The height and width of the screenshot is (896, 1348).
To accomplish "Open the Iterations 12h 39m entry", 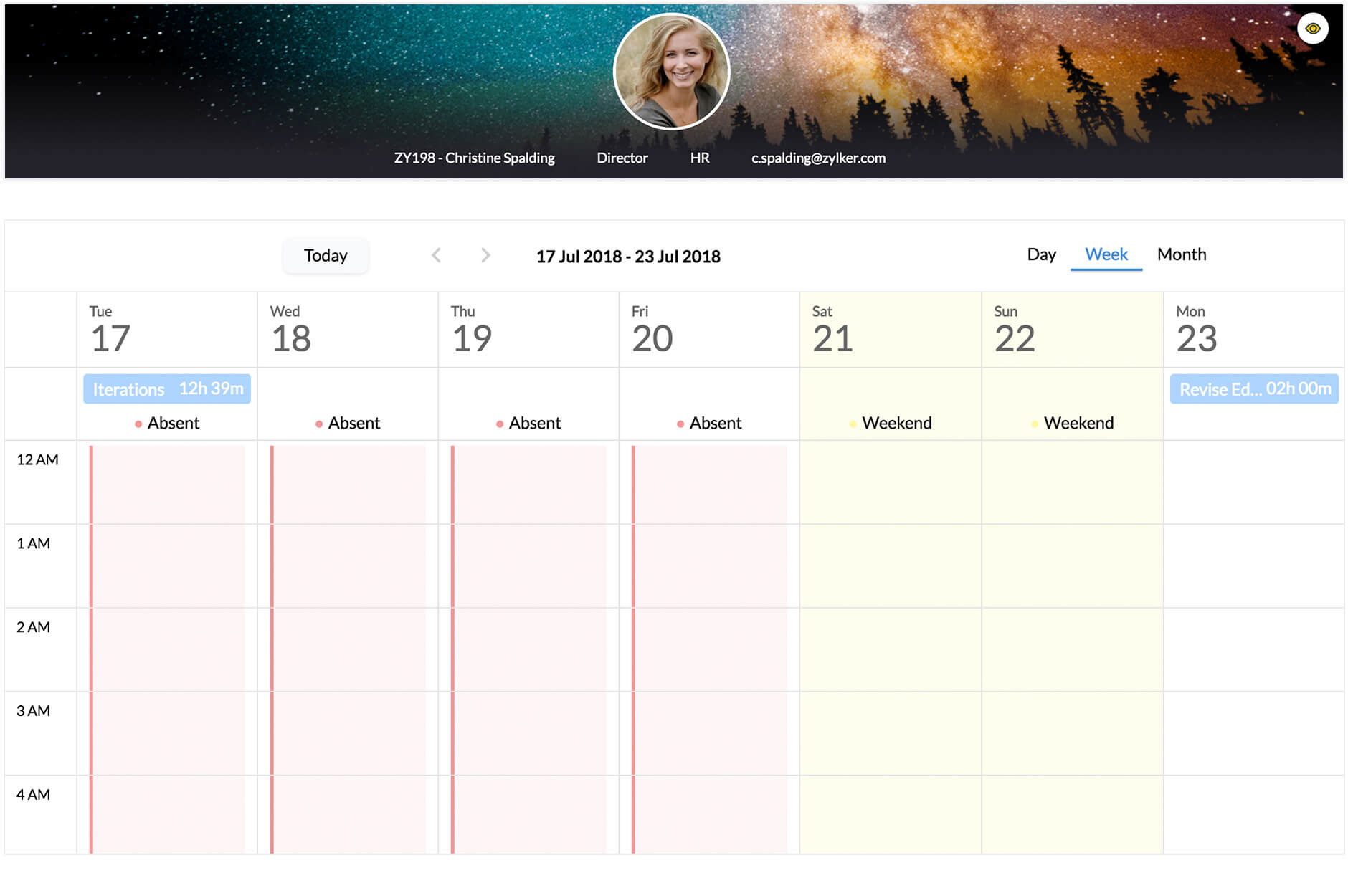I will (x=167, y=389).
